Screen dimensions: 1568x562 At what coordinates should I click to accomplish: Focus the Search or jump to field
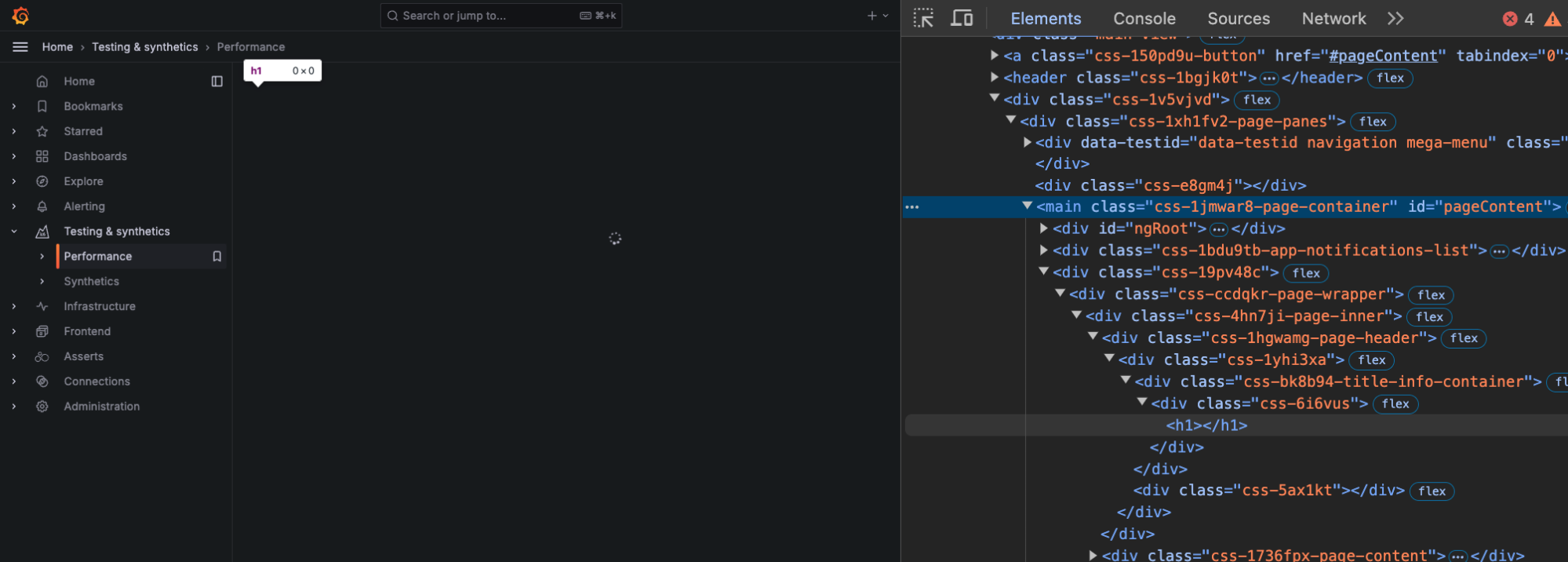(x=501, y=16)
